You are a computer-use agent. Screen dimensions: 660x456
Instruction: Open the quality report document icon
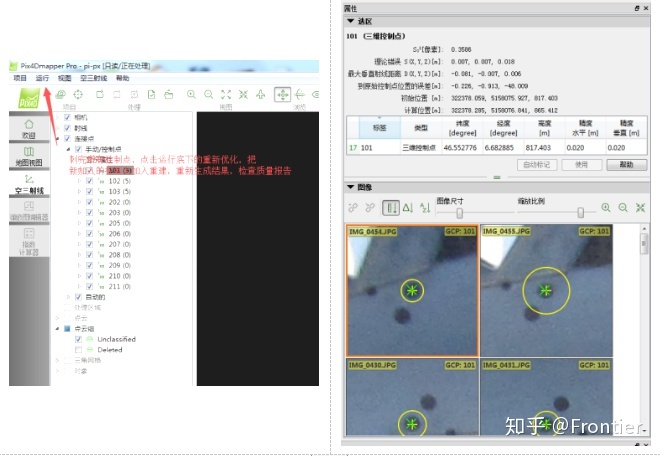coord(151,94)
